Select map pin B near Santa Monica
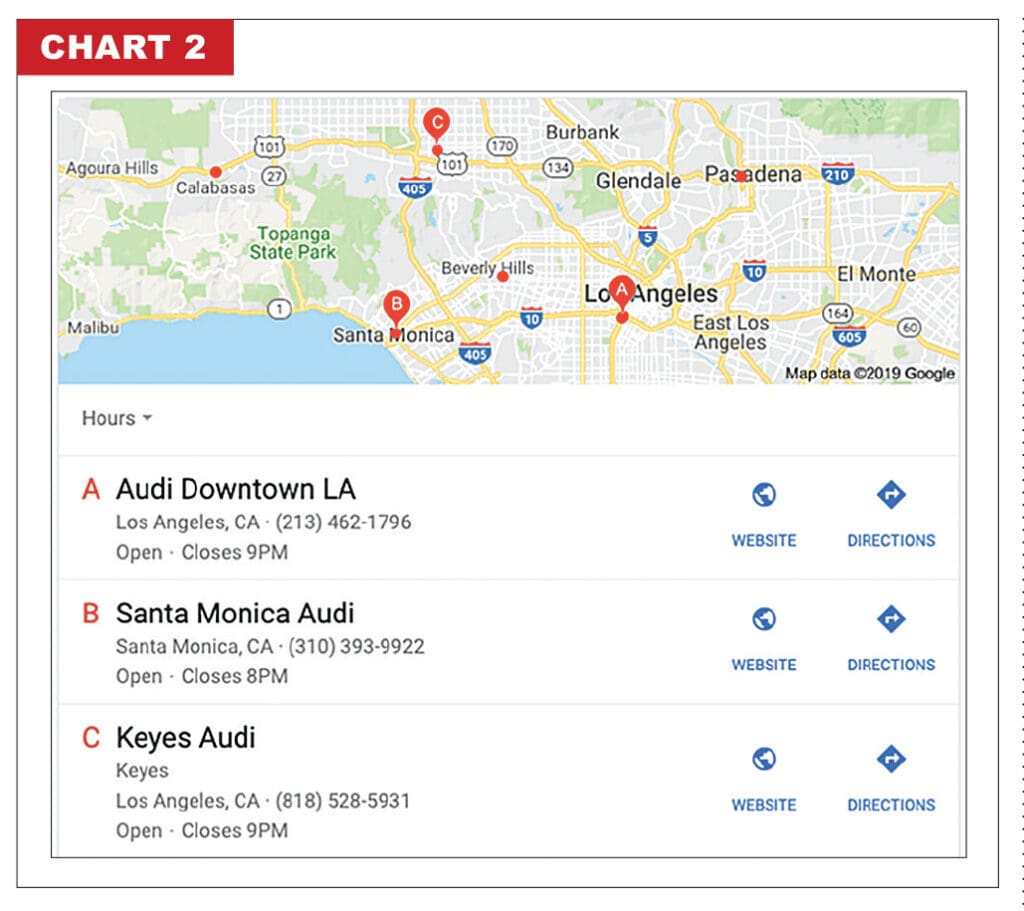Screen dimensions: 1024x911 click(396, 308)
